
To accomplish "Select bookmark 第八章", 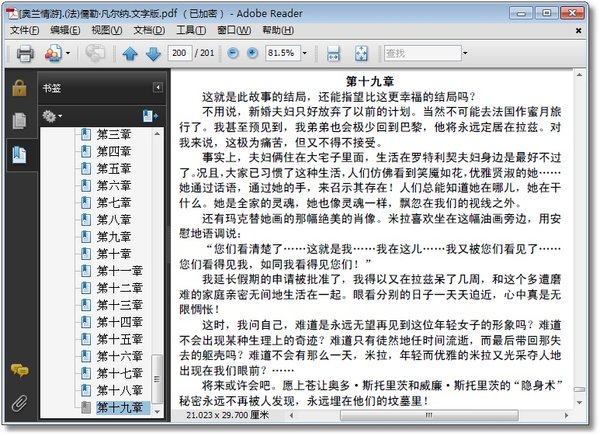I will (x=114, y=220).
